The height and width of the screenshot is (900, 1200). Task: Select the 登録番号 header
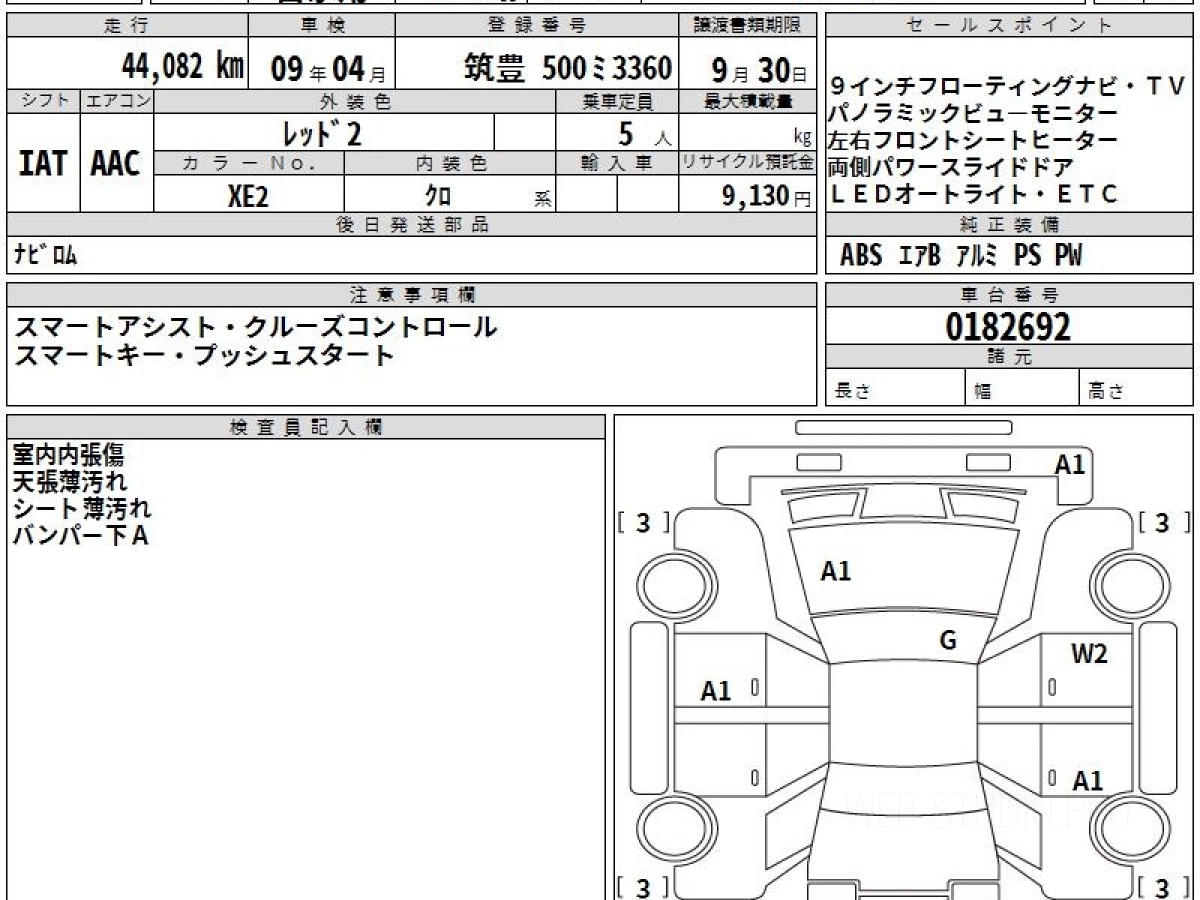(538, 26)
